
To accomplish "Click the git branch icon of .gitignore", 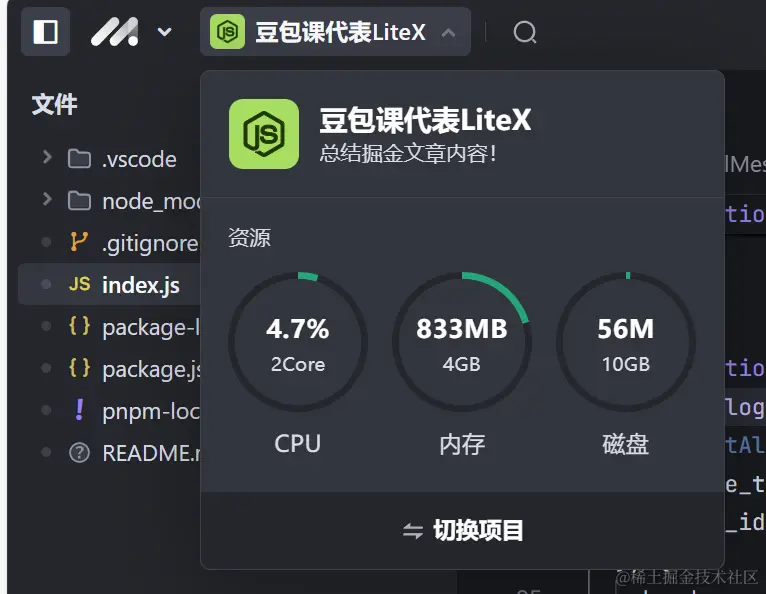I will click(x=79, y=242).
